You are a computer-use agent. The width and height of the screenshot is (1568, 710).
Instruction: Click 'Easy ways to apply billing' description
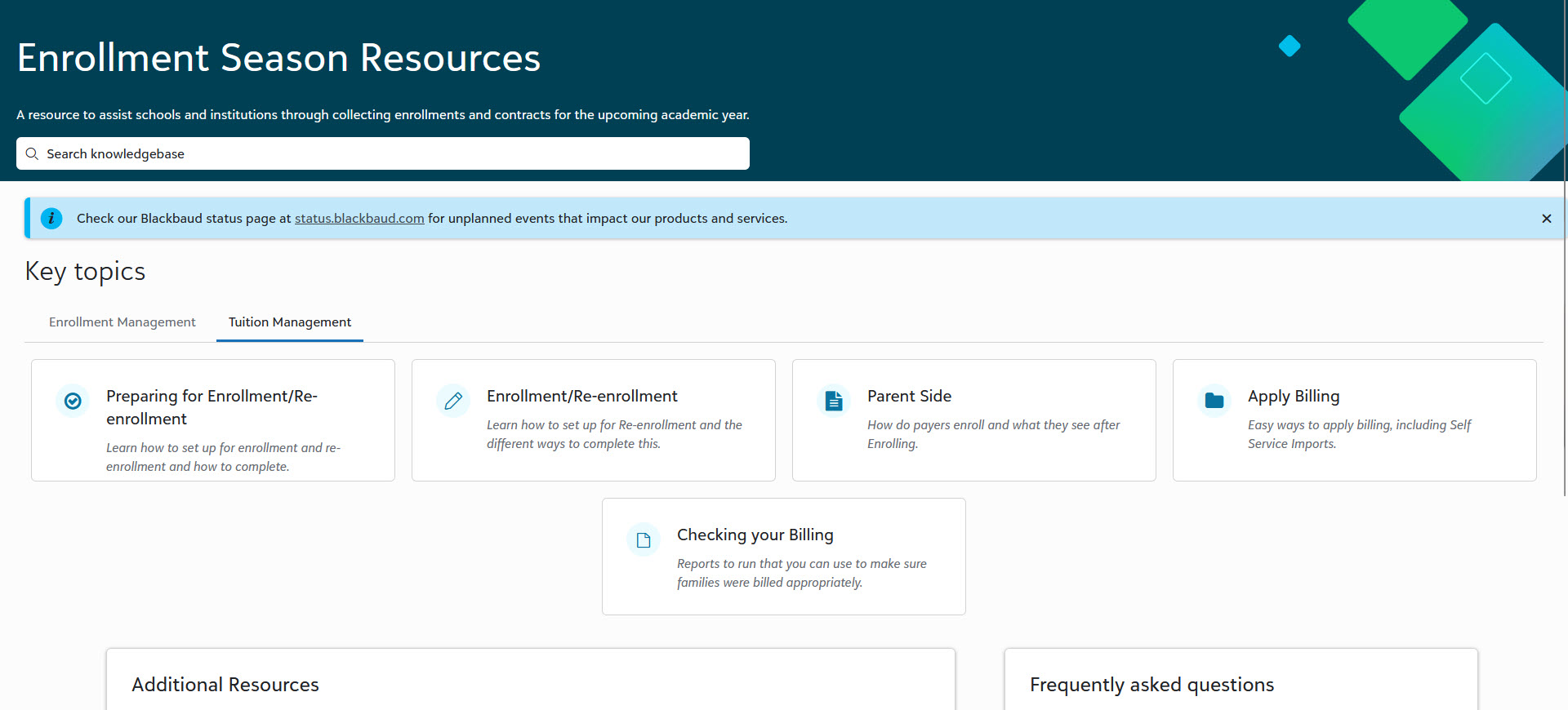click(x=1359, y=434)
